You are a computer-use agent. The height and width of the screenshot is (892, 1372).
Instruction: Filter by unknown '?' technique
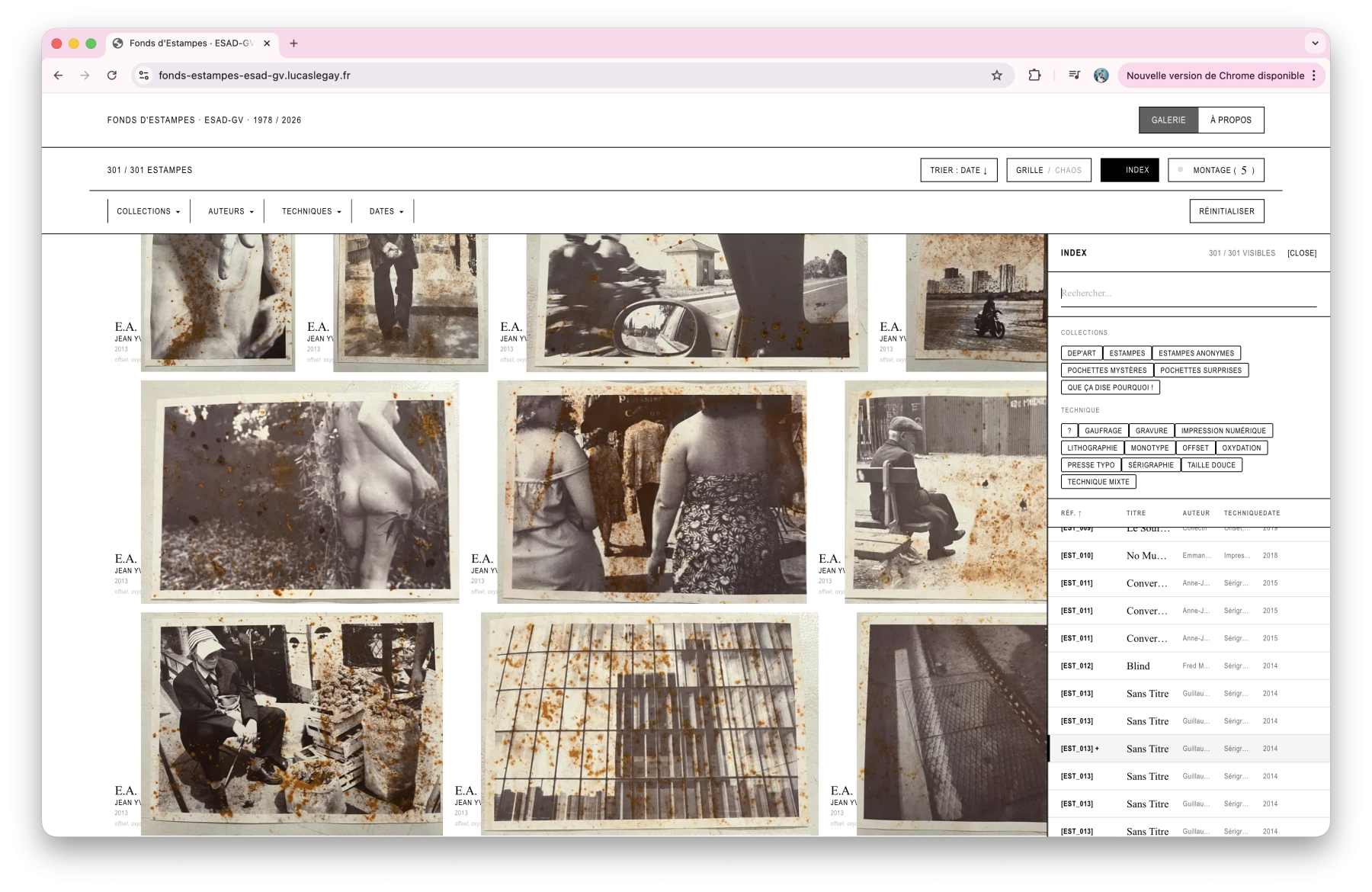pyautogui.click(x=1069, y=431)
